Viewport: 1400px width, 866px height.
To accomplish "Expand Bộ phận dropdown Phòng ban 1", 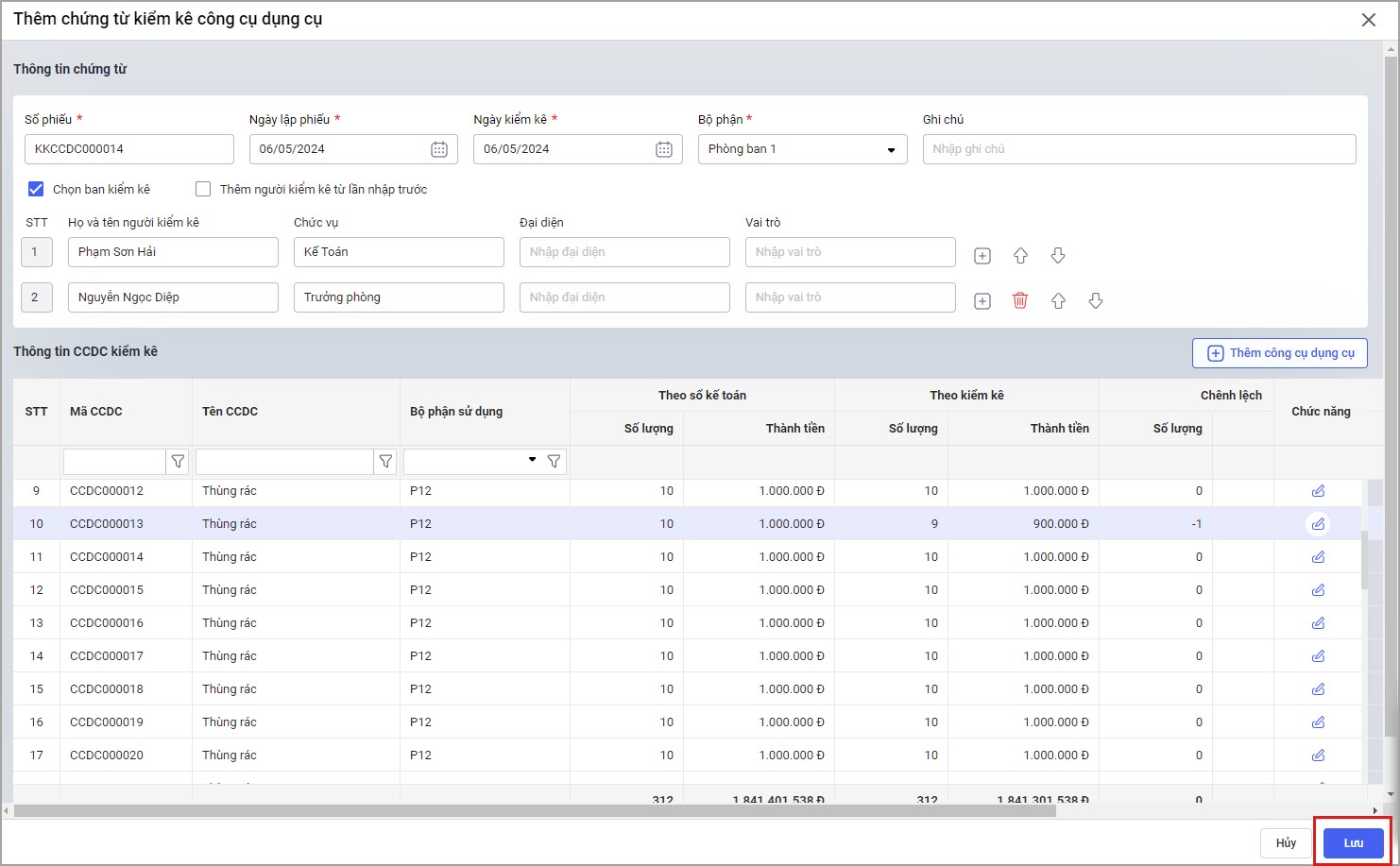I will coord(890,149).
